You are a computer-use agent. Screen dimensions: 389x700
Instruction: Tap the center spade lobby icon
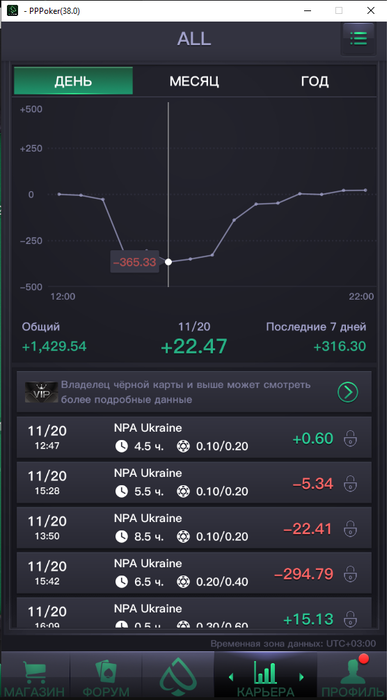click(x=178, y=676)
